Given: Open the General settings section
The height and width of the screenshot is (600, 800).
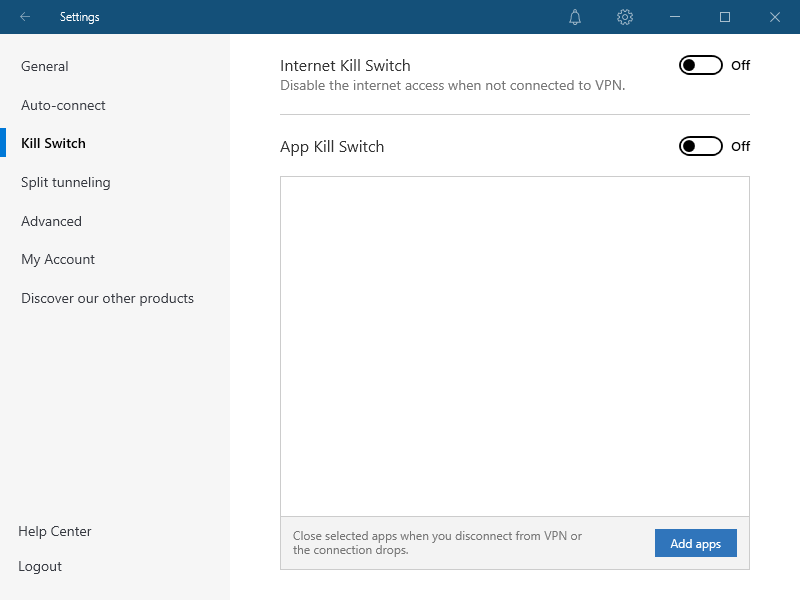Looking at the screenshot, I should click(x=44, y=66).
